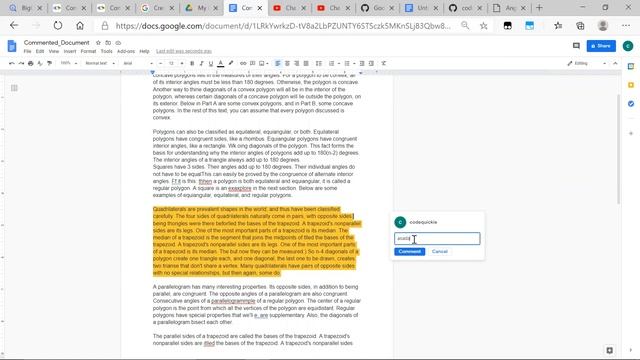Increase the paragraph indent
This screenshot has height=360, width=640.
(x=371, y=63)
